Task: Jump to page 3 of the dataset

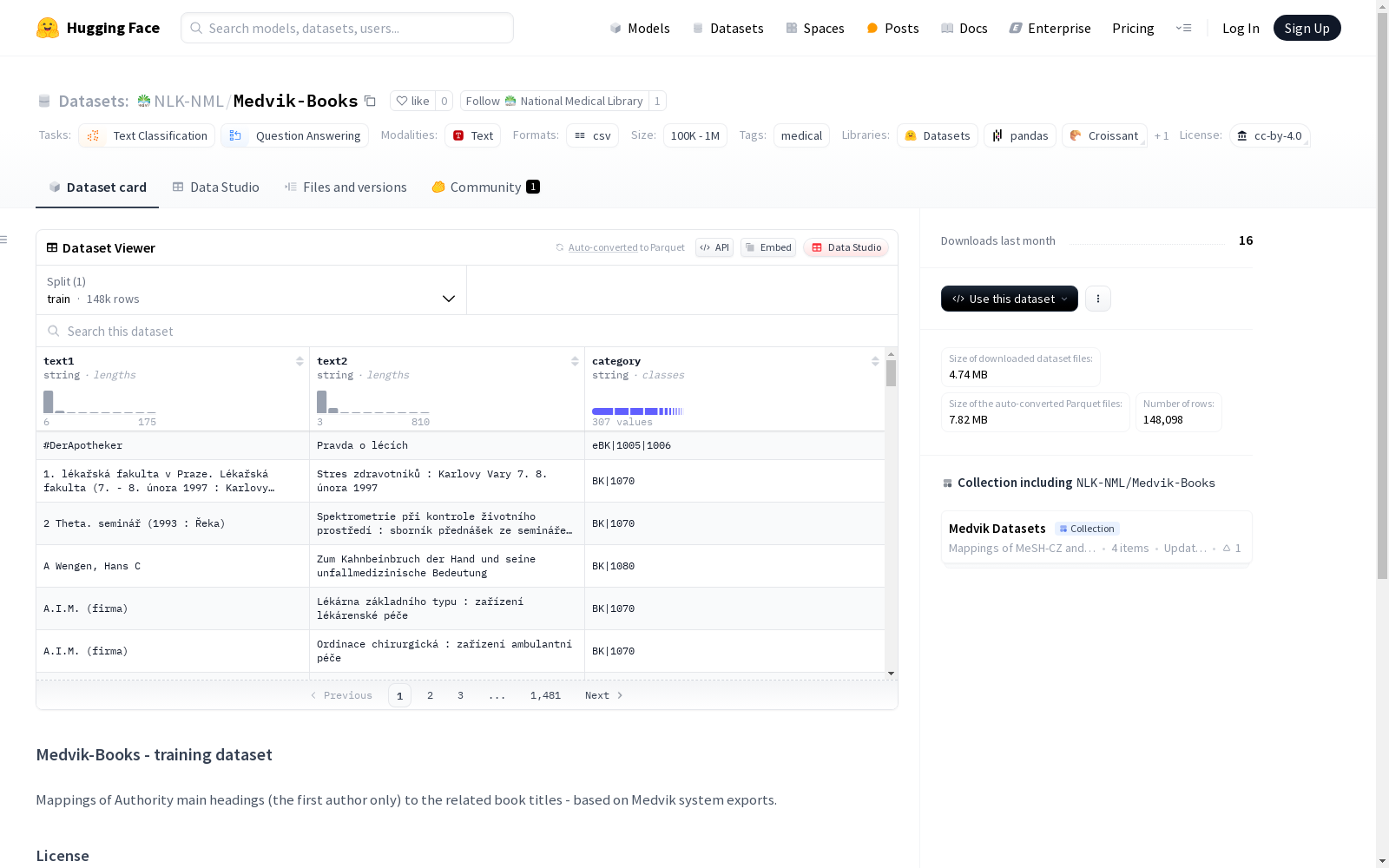Action: [x=460, y=695]
